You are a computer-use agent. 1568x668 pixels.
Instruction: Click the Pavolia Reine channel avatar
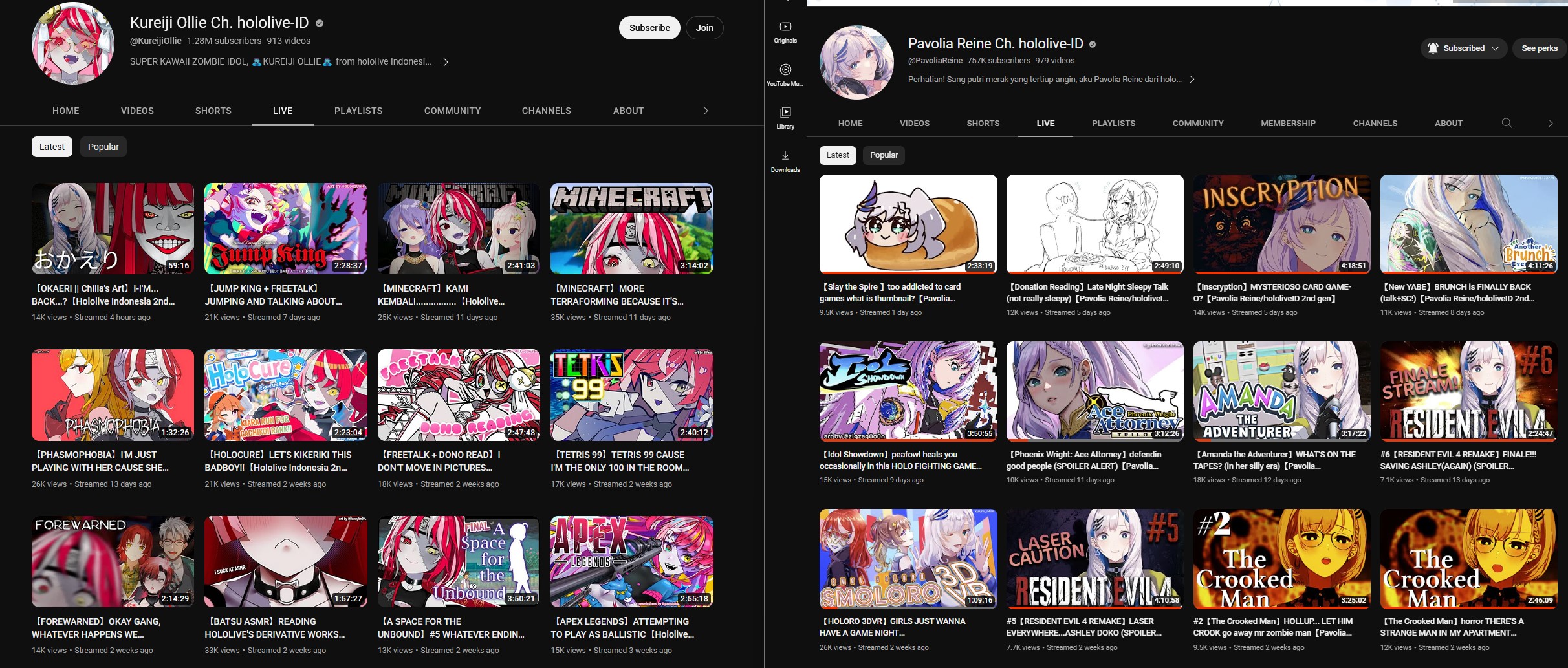[x=856, y=62]
